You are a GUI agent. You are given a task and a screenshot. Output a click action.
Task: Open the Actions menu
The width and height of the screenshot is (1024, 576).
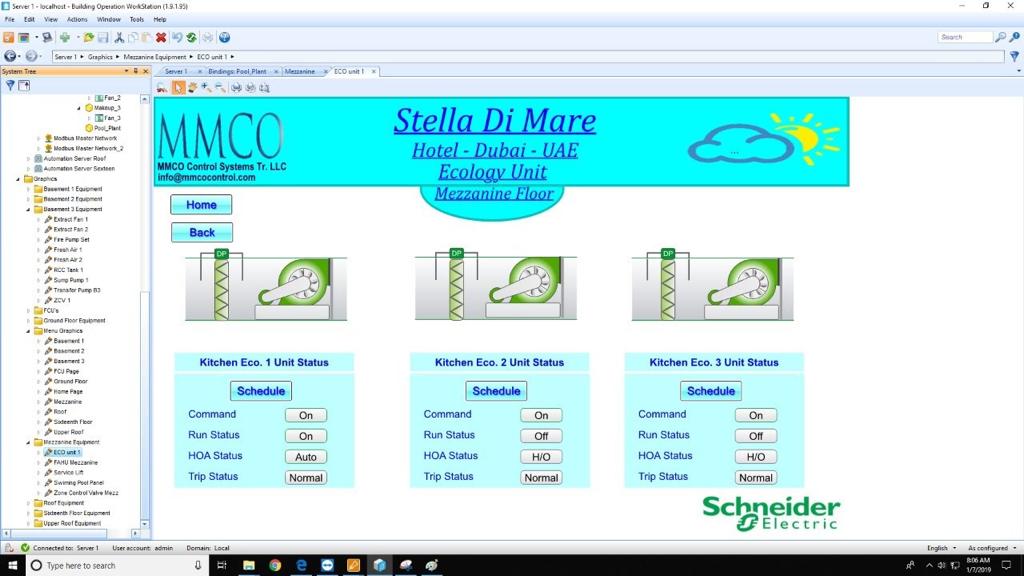tap(77, 20)
